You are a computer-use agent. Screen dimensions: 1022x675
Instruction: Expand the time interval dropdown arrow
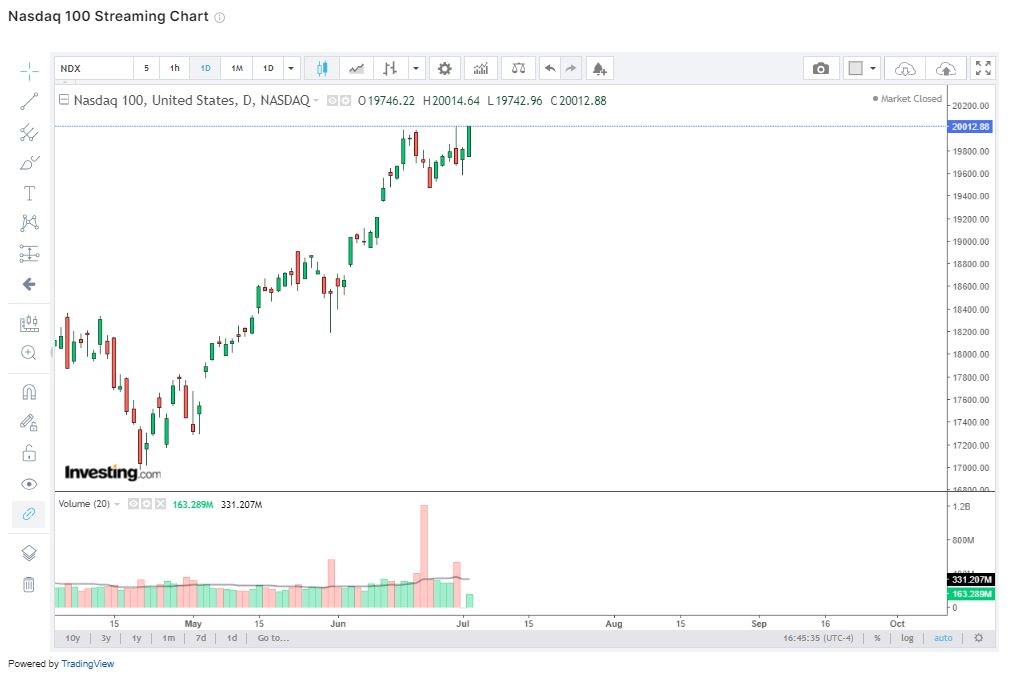click(x=291, y=68)
